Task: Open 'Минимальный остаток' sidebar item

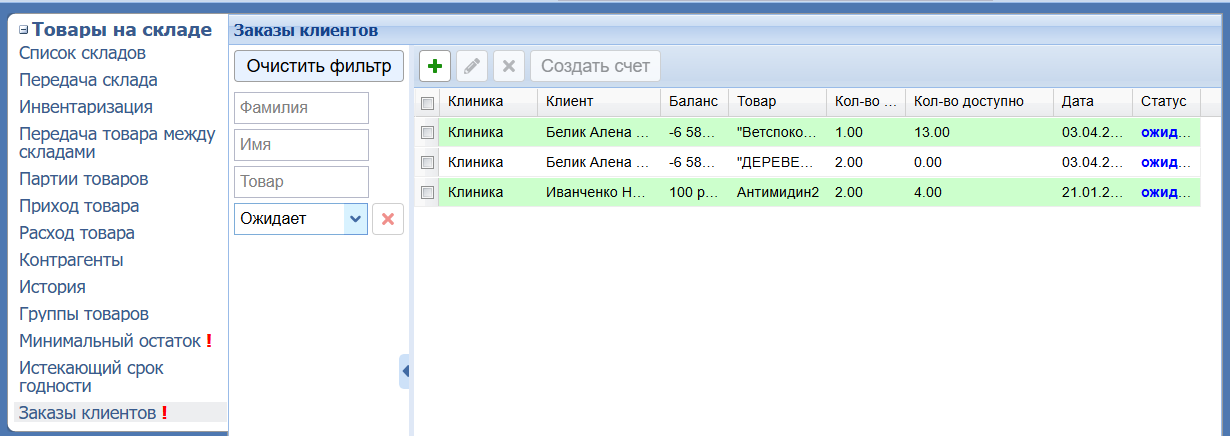Action: [110, 341]
